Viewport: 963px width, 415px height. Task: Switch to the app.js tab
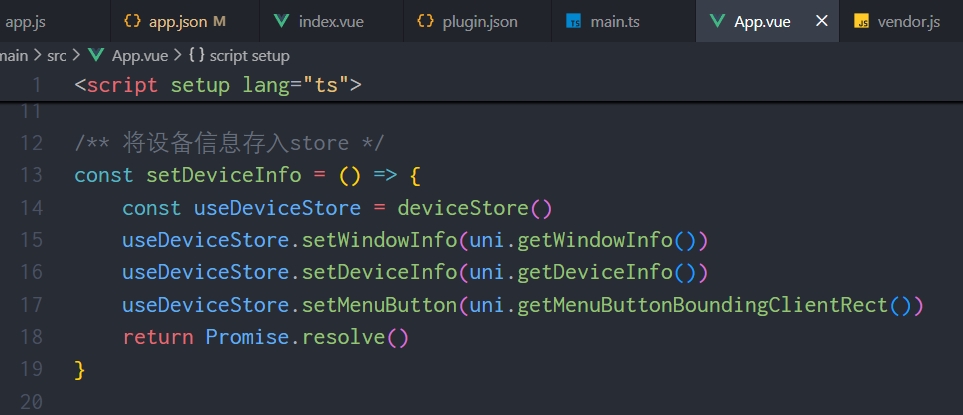point(26,21)
